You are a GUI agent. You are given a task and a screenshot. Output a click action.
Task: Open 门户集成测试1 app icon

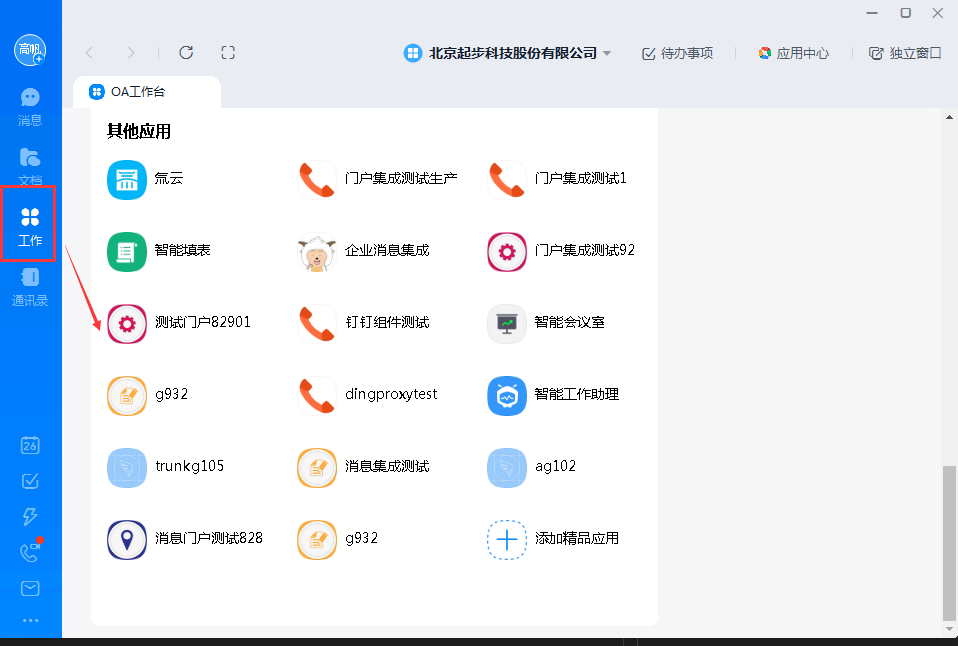506,180
